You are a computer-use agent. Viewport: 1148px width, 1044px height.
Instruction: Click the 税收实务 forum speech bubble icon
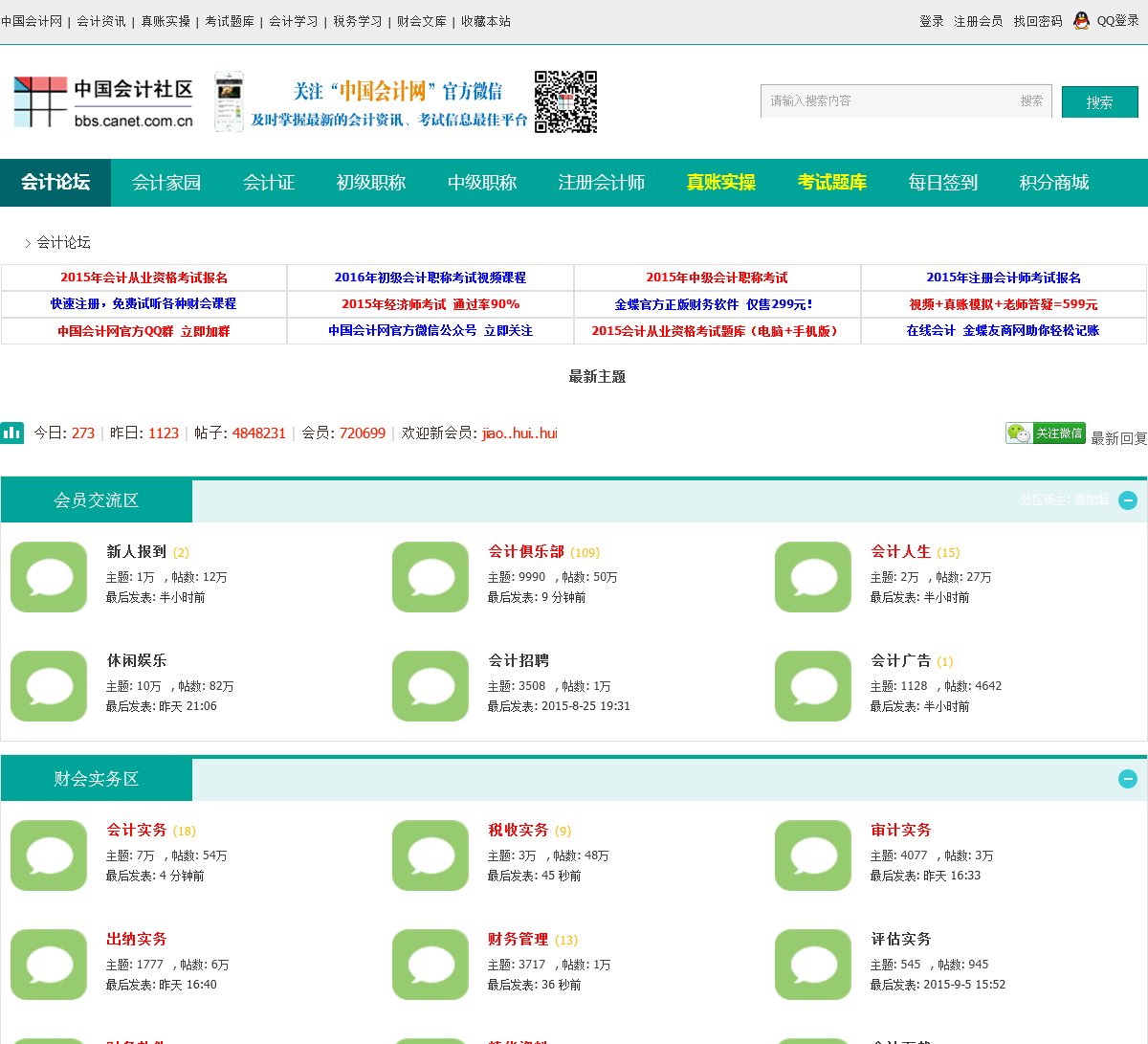coord(430,855)
